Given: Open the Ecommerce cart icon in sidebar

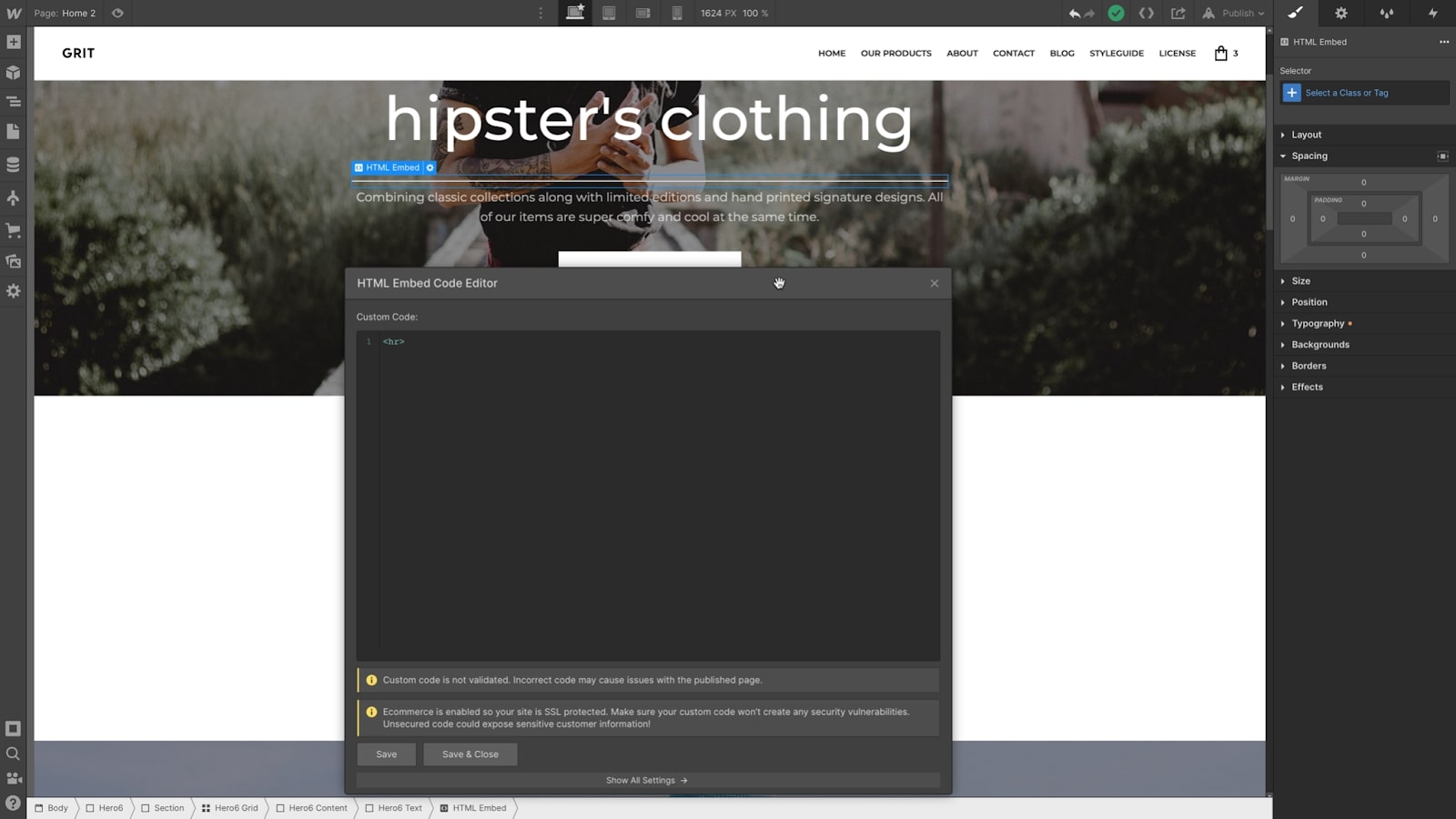Looking at the screenshot, I should pyautogui.click(x=13, y=230).
